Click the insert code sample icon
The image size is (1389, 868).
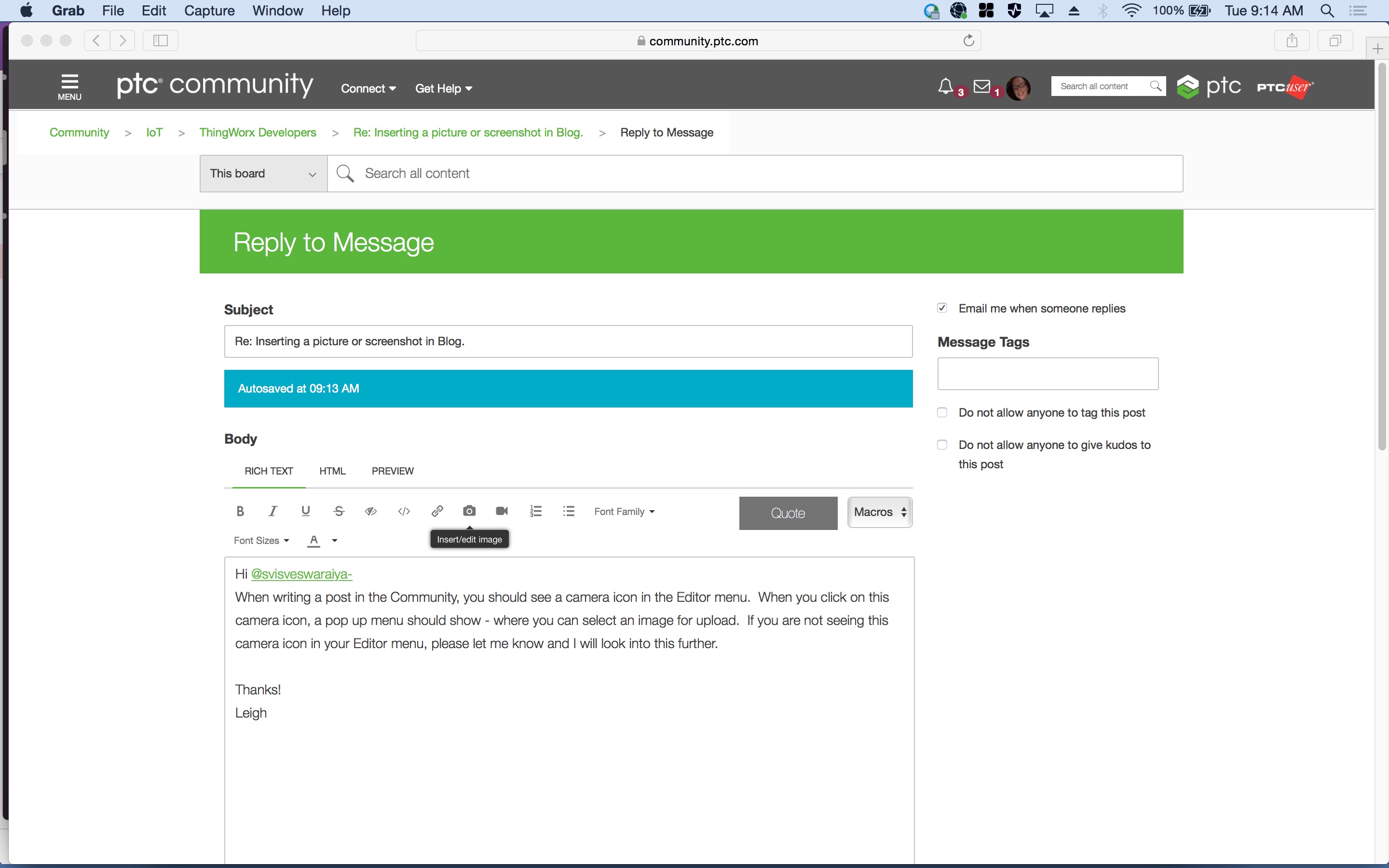[x=404, y=511]
